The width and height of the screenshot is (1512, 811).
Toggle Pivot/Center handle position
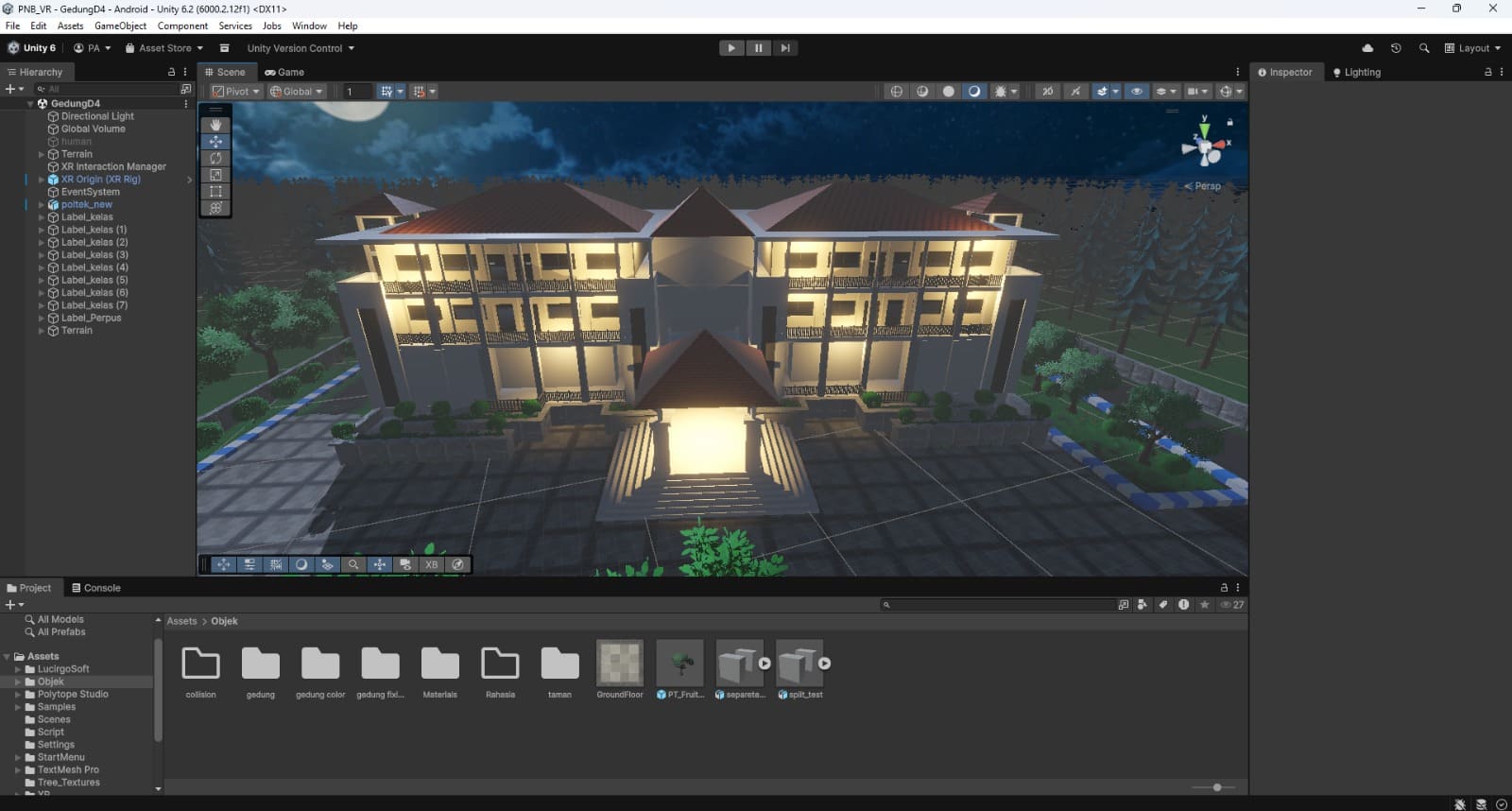[x=235, y=92]
